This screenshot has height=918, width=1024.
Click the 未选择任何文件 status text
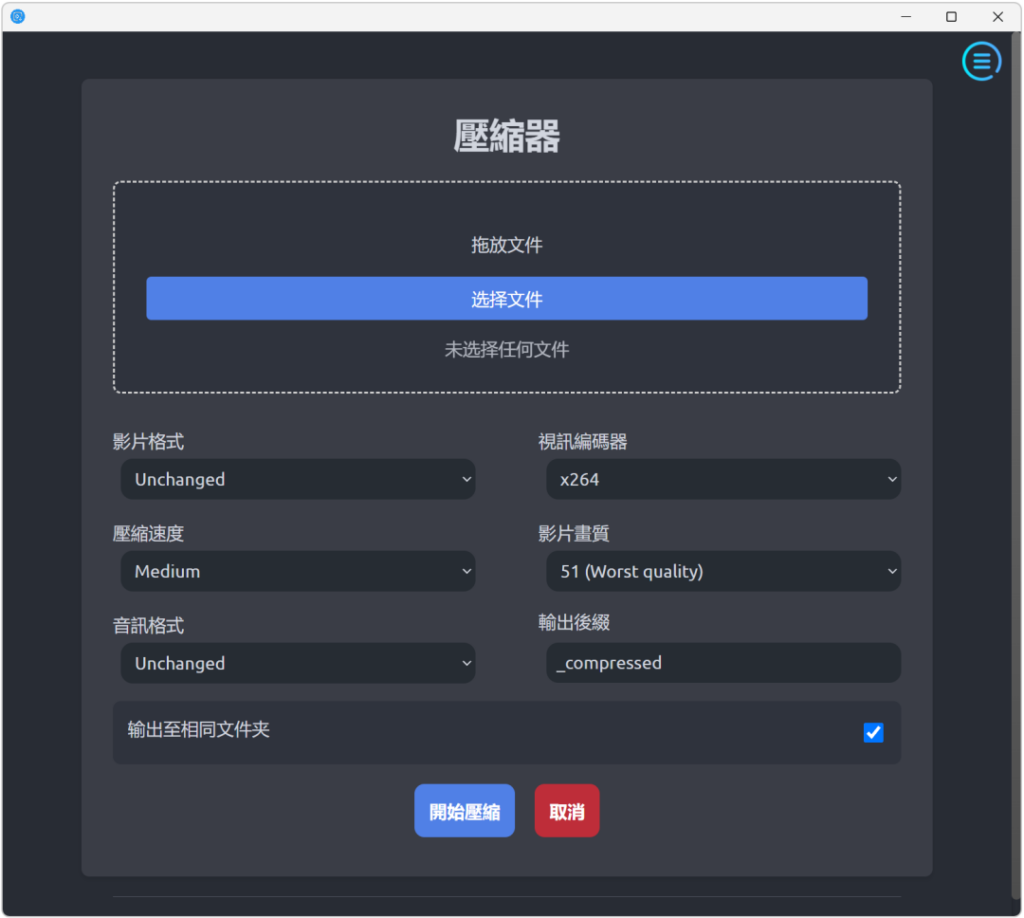click(x=507, y=350)
